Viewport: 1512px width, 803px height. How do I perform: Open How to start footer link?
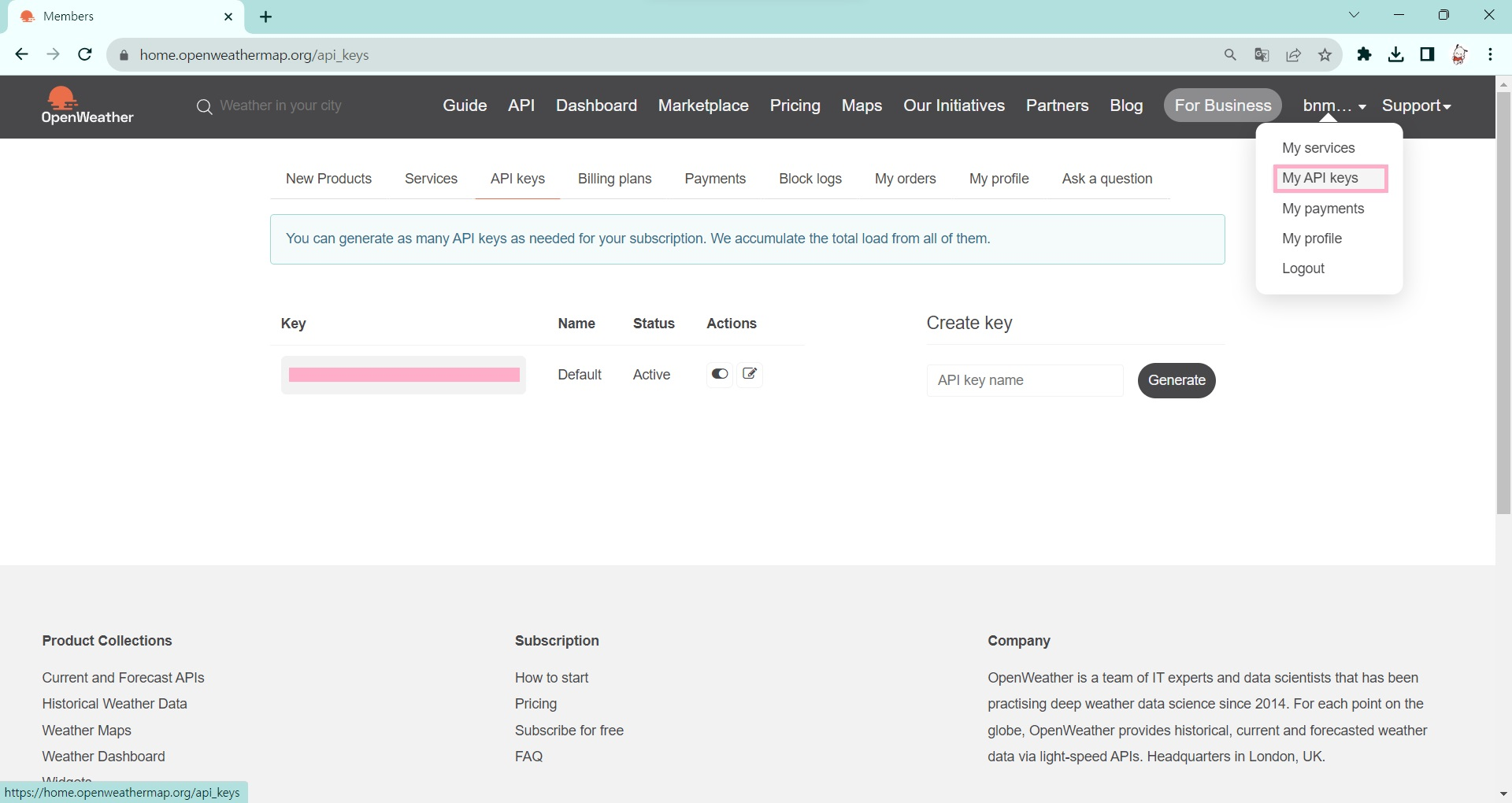tap(551, 678)
